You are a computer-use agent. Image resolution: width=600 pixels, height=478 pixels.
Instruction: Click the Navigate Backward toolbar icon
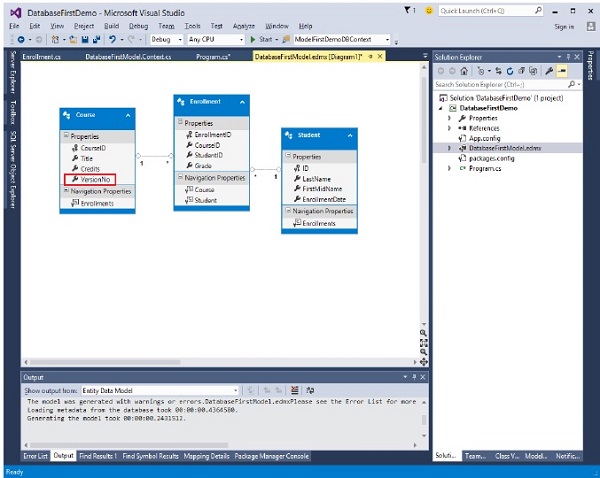[x=21, y=39]
